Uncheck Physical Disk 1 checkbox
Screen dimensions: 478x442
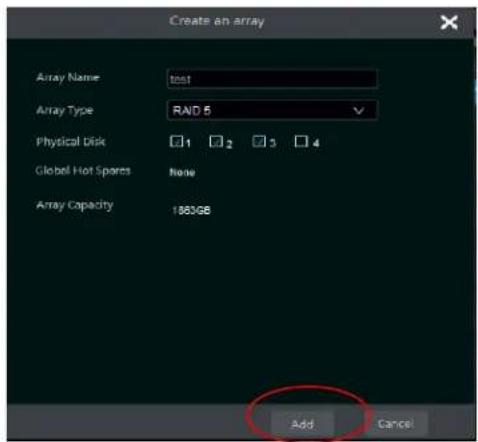pyautogui.click(x=176, y=141)
